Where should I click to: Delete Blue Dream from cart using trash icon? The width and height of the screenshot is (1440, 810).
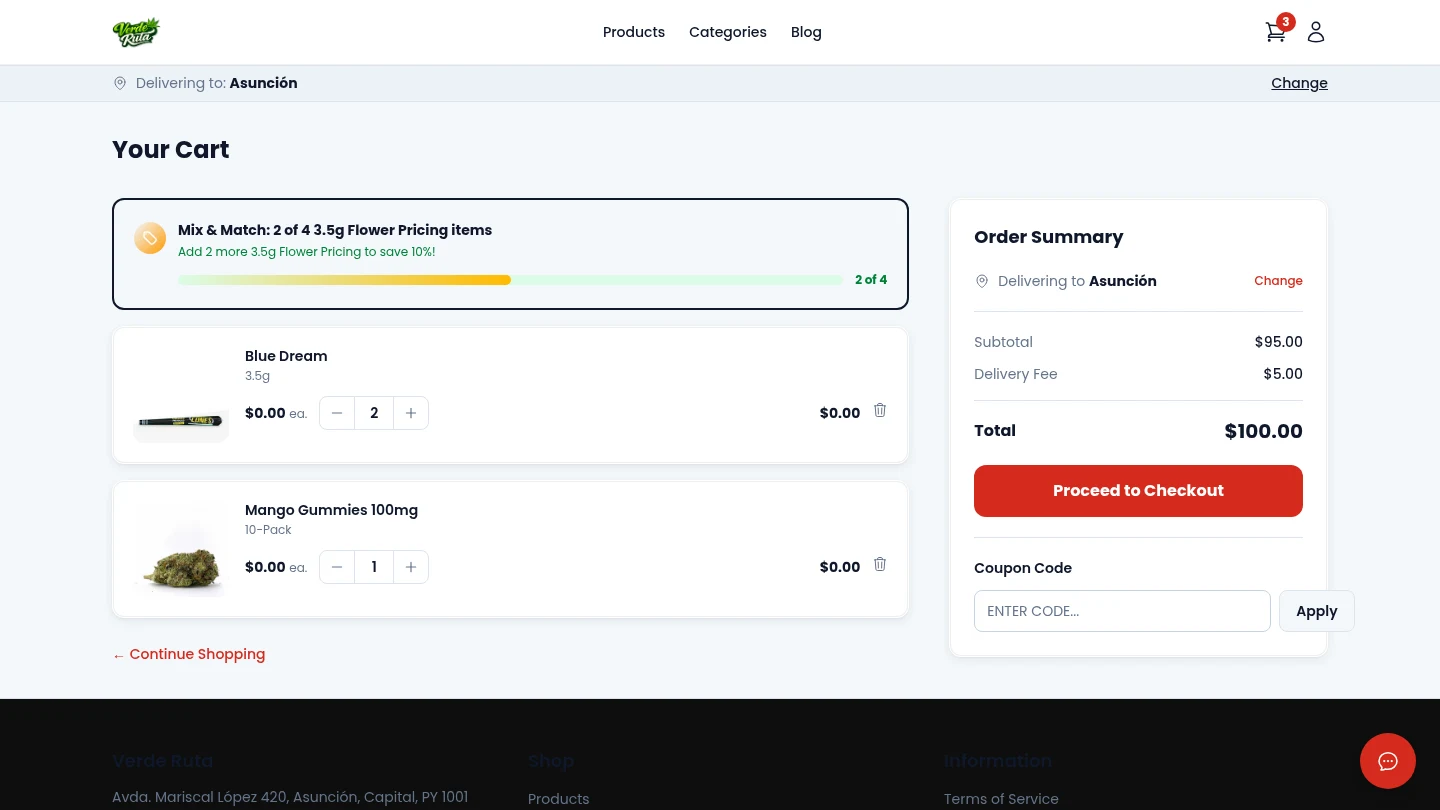click(x=880, y=411)
